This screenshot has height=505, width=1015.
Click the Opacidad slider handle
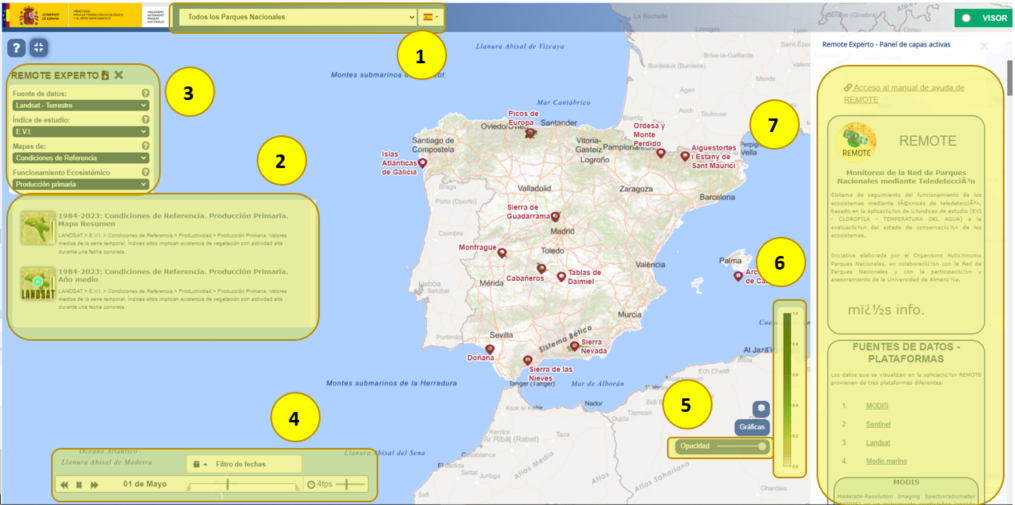762,446
